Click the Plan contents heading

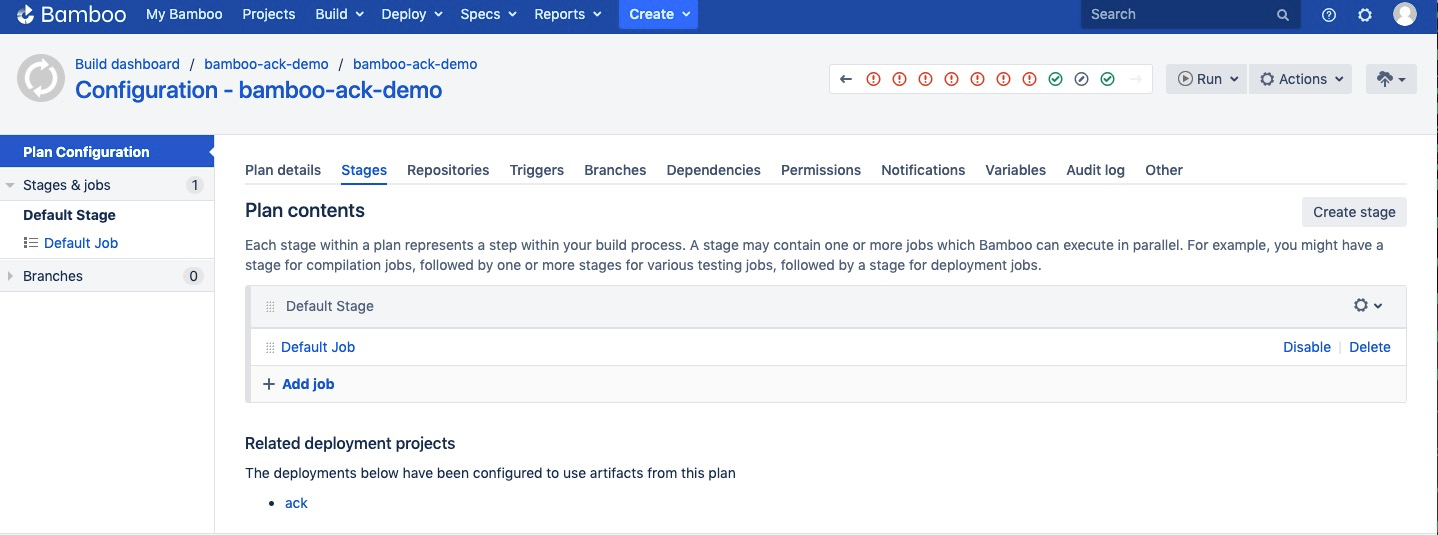(x=305, y=211)
